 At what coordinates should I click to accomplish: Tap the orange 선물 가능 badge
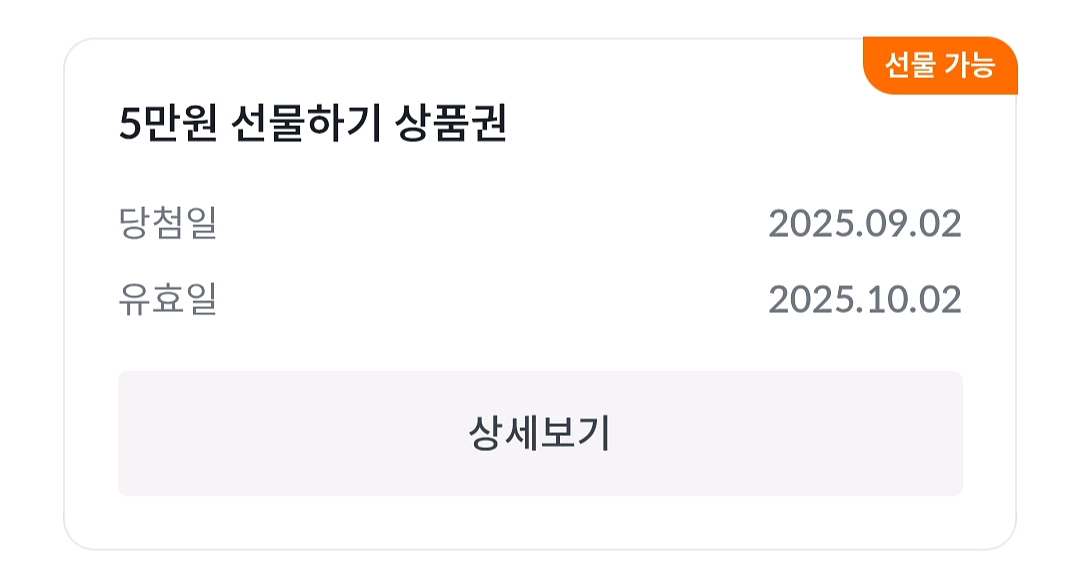tap(939, 66)
